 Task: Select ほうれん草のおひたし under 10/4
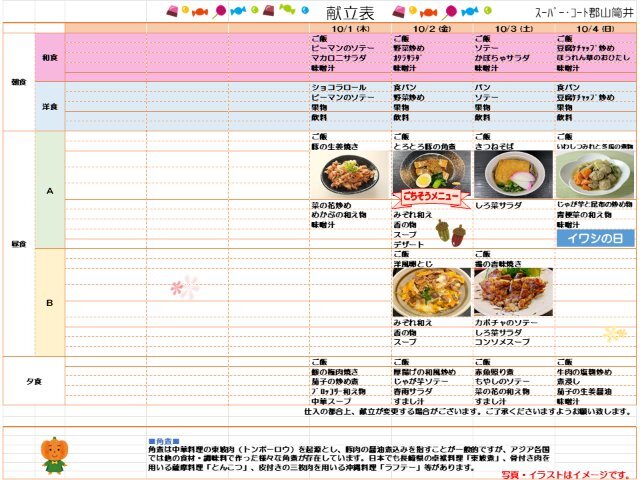point(593,58)
